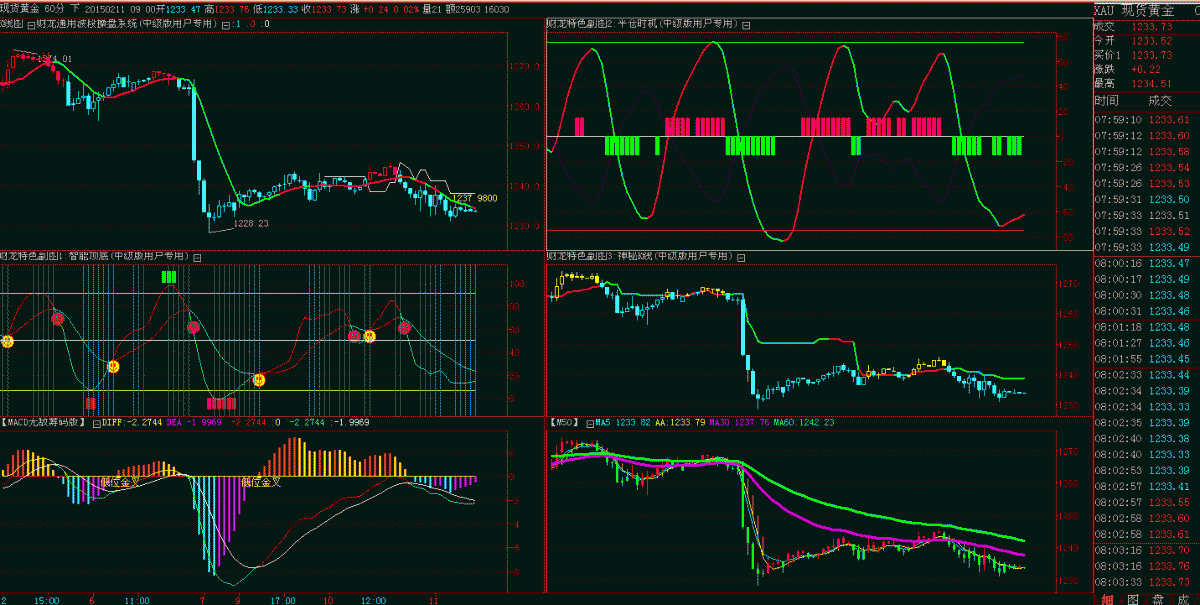The width and height of the screenshot is (1200, 605).
Task: Click the 时间 column header in tick list
Action: (1107, 100)
